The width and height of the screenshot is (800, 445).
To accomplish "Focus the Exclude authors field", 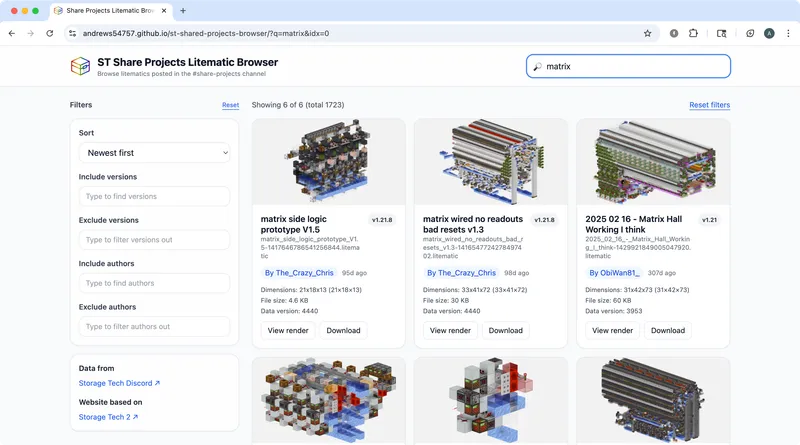I will click(154, 326).
